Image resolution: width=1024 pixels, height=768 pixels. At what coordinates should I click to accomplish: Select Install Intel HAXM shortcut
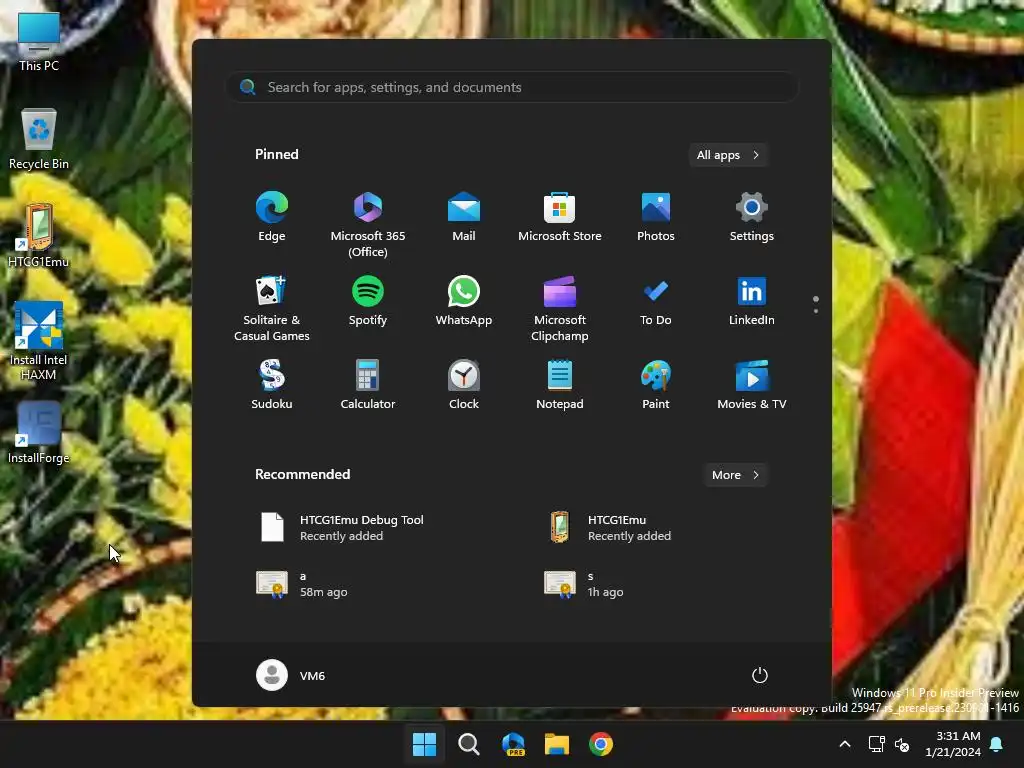click(x=39, y=341)
